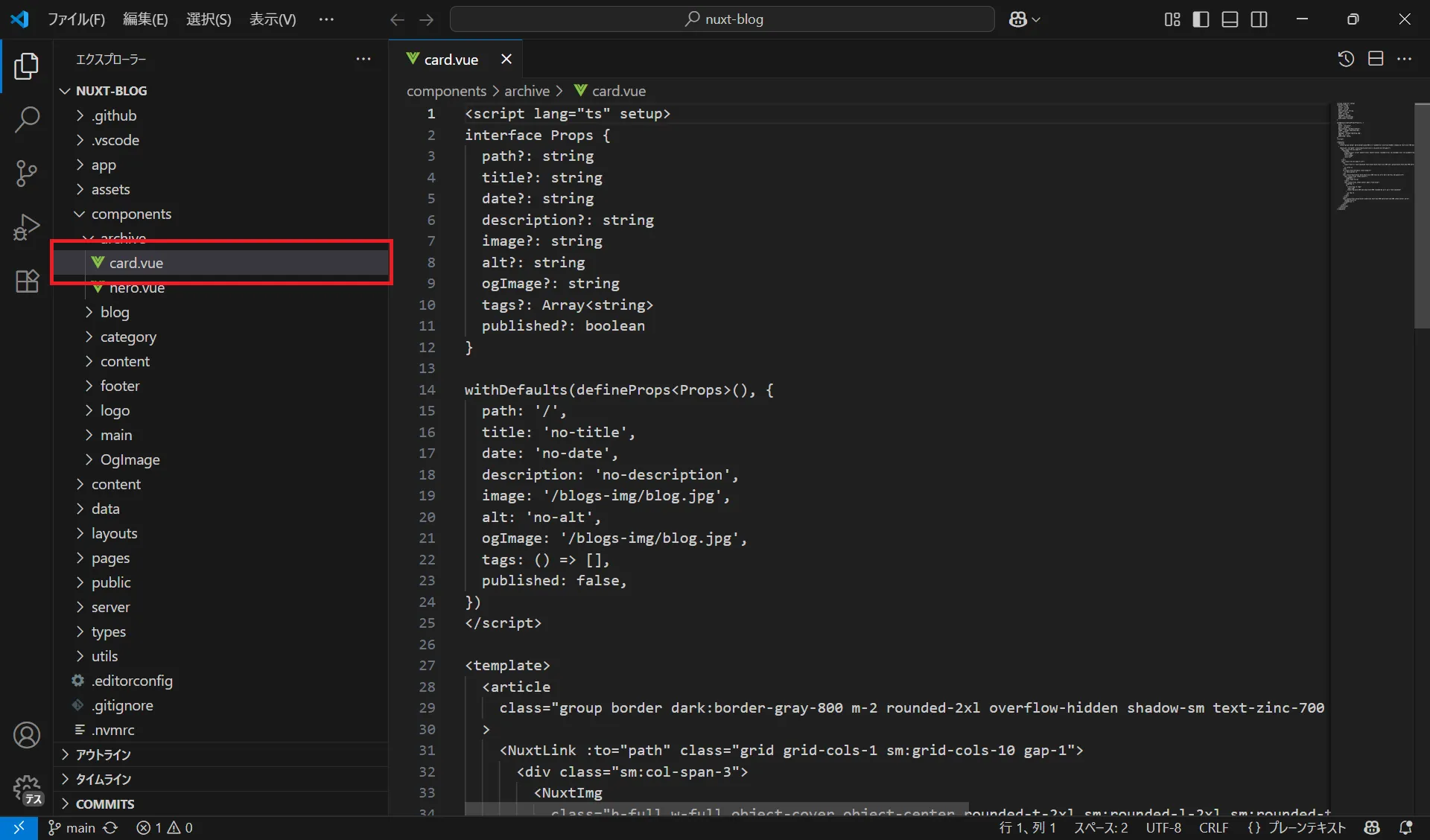Open the 表示(V) menu
Image resolution: width=1430 pixels, height=840 pixels.
coord(273,19)
